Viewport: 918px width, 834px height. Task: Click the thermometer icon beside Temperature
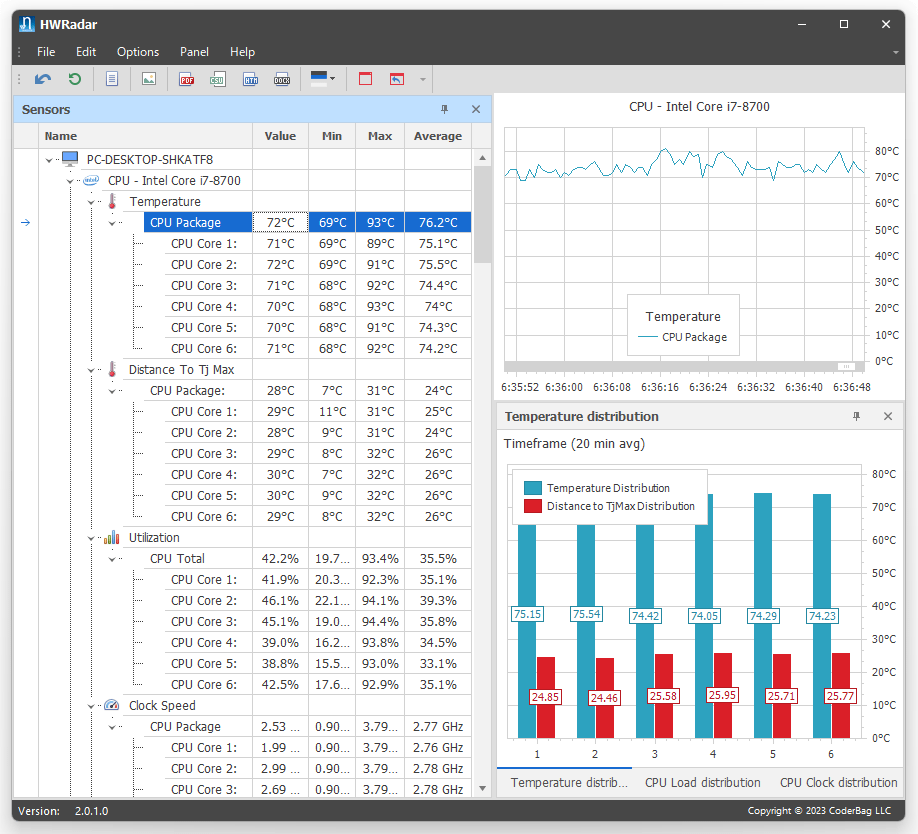point(112,201)
